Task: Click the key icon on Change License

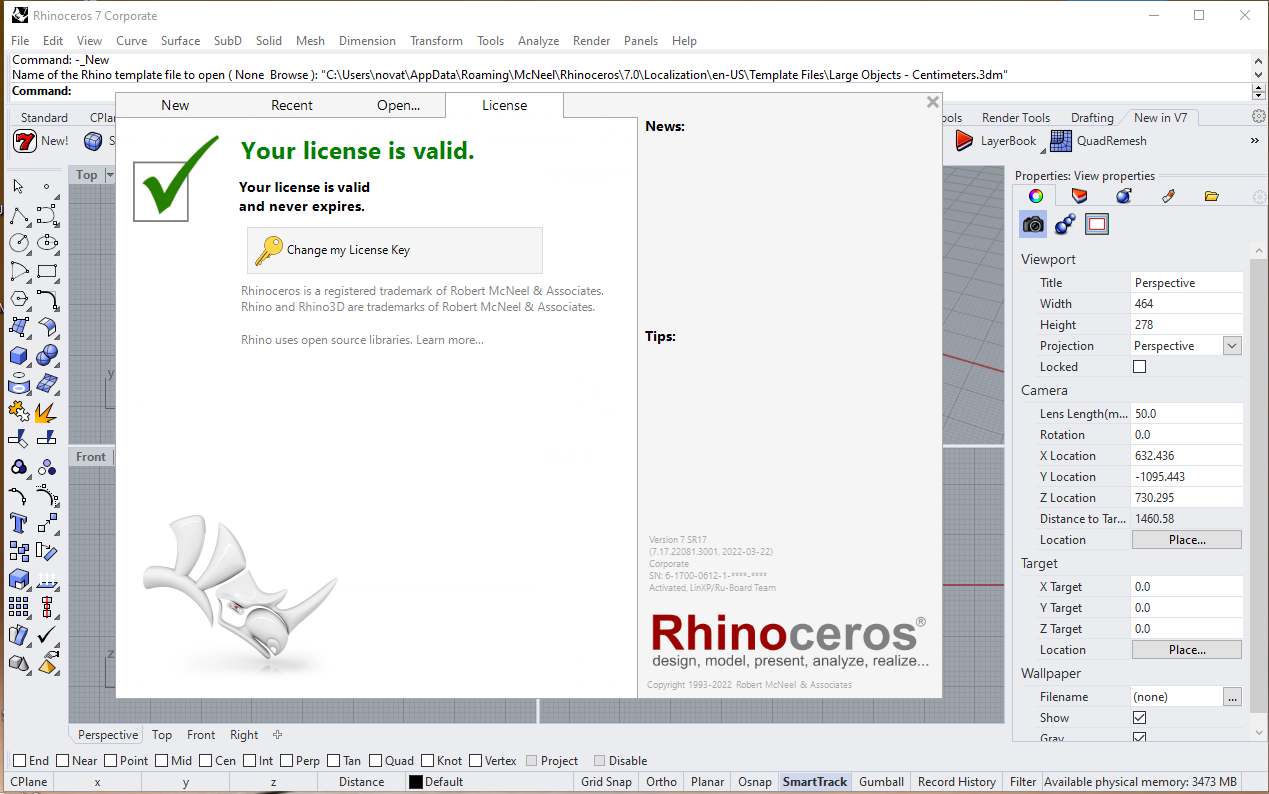Action: pos(268,250)
